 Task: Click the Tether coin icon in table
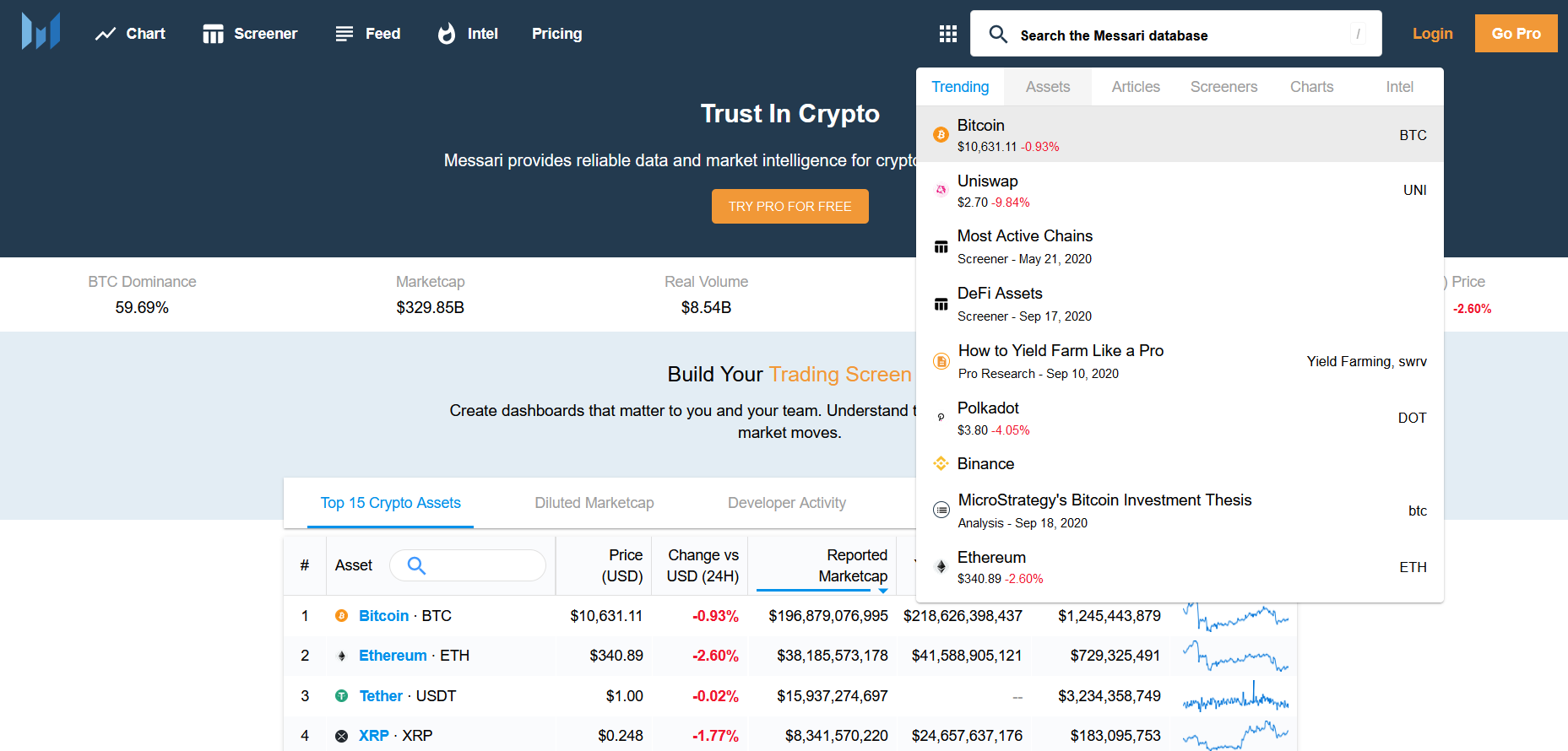[341, 696]
